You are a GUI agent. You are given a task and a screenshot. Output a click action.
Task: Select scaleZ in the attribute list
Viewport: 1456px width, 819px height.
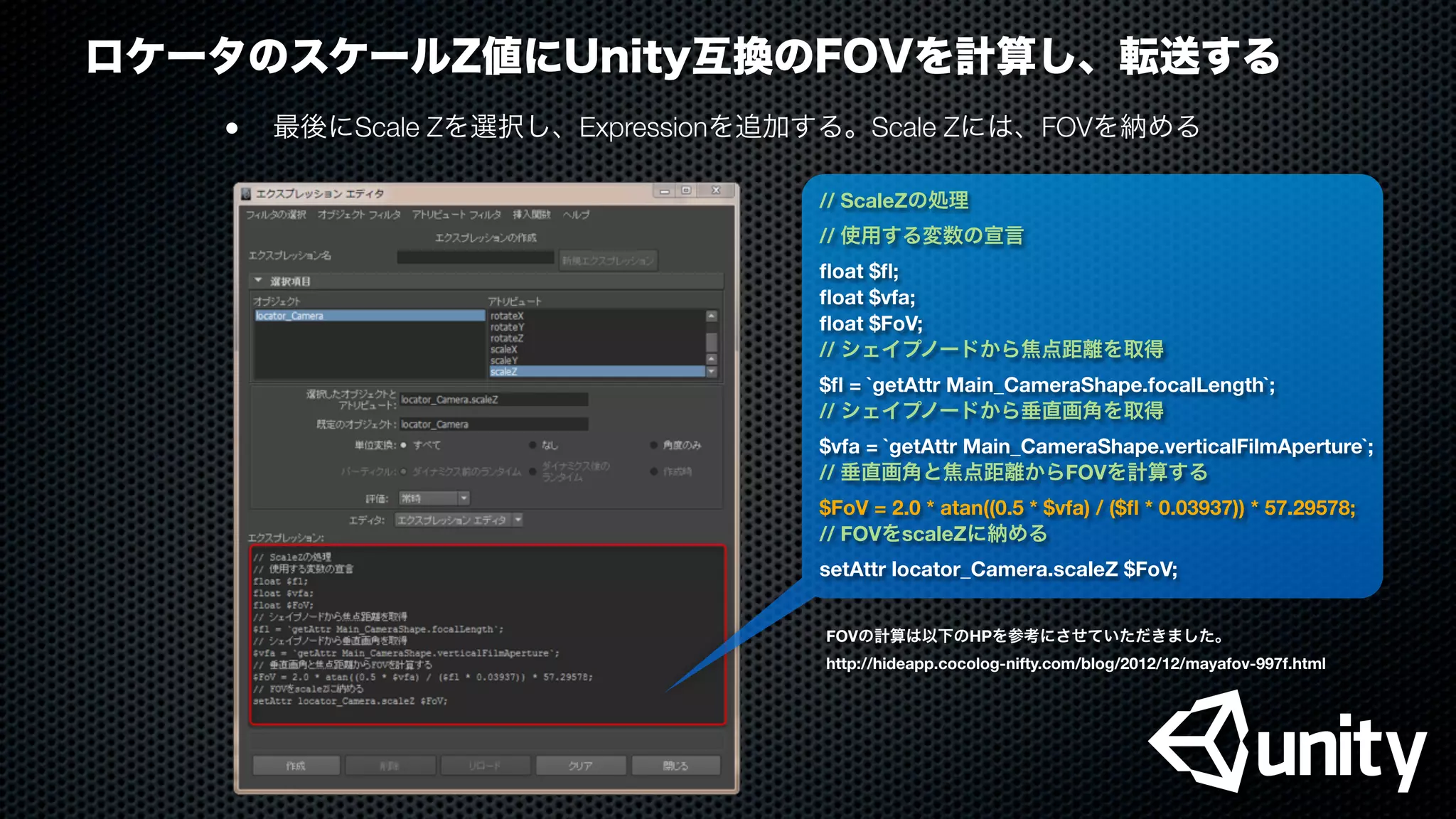[x=597, y=372]
